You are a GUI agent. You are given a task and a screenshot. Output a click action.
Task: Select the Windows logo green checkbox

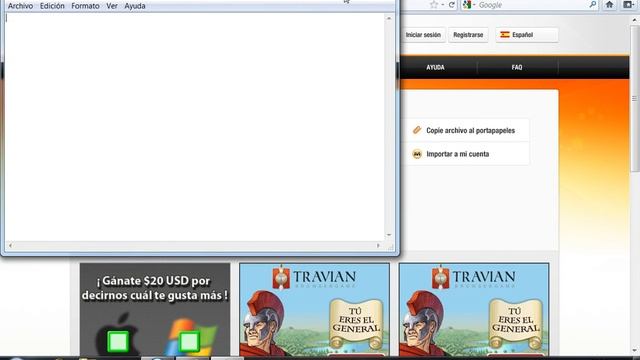189,342
